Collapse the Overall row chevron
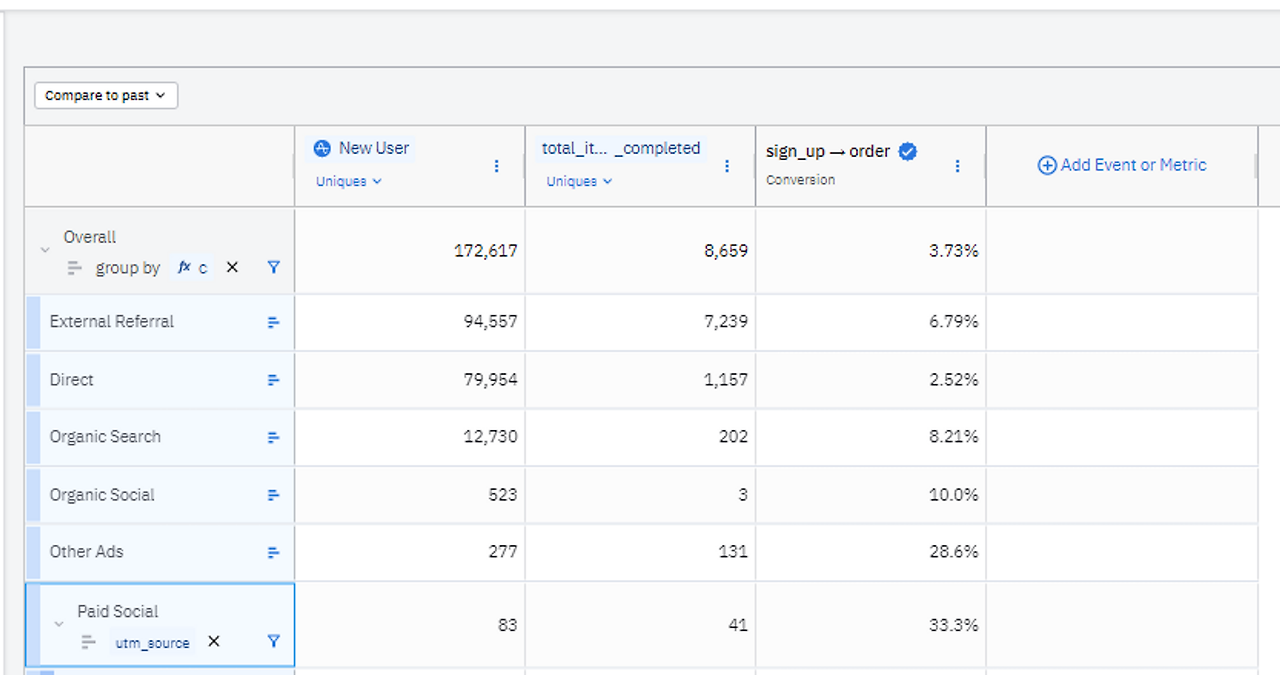 (44, 249)
